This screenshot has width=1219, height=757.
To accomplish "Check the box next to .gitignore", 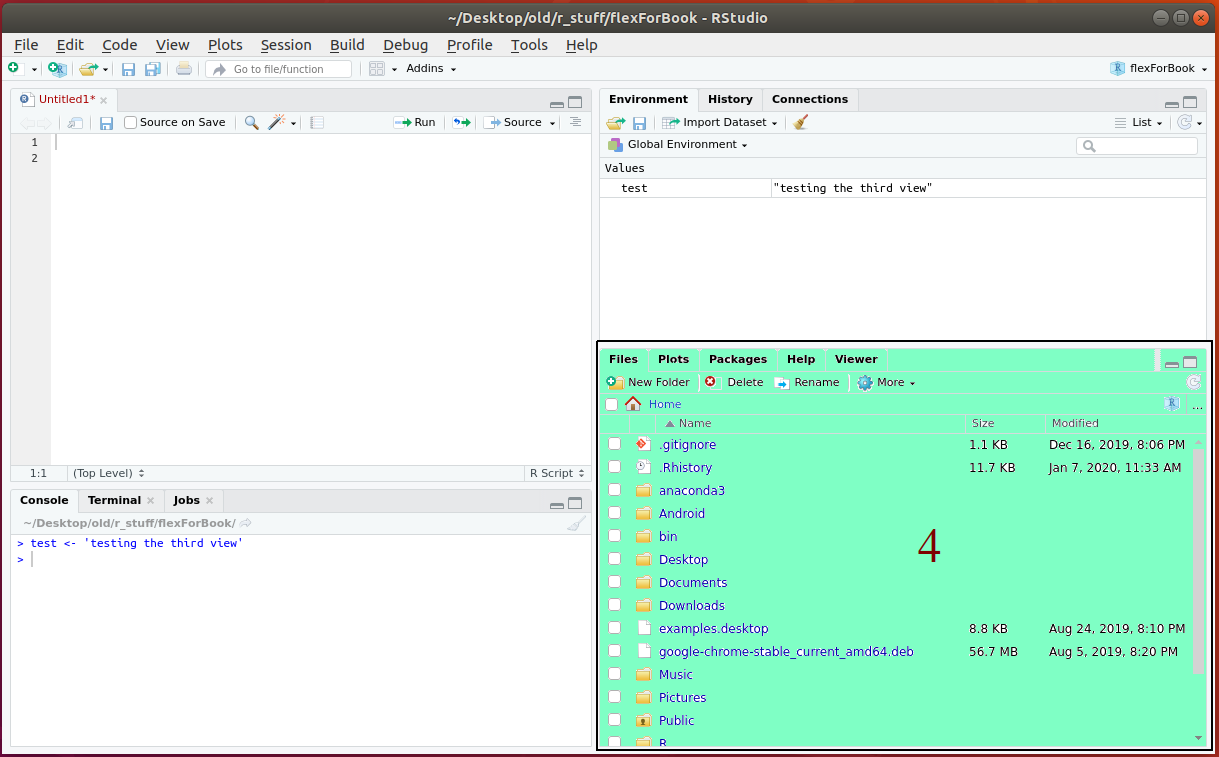I will tap(614, 444).
